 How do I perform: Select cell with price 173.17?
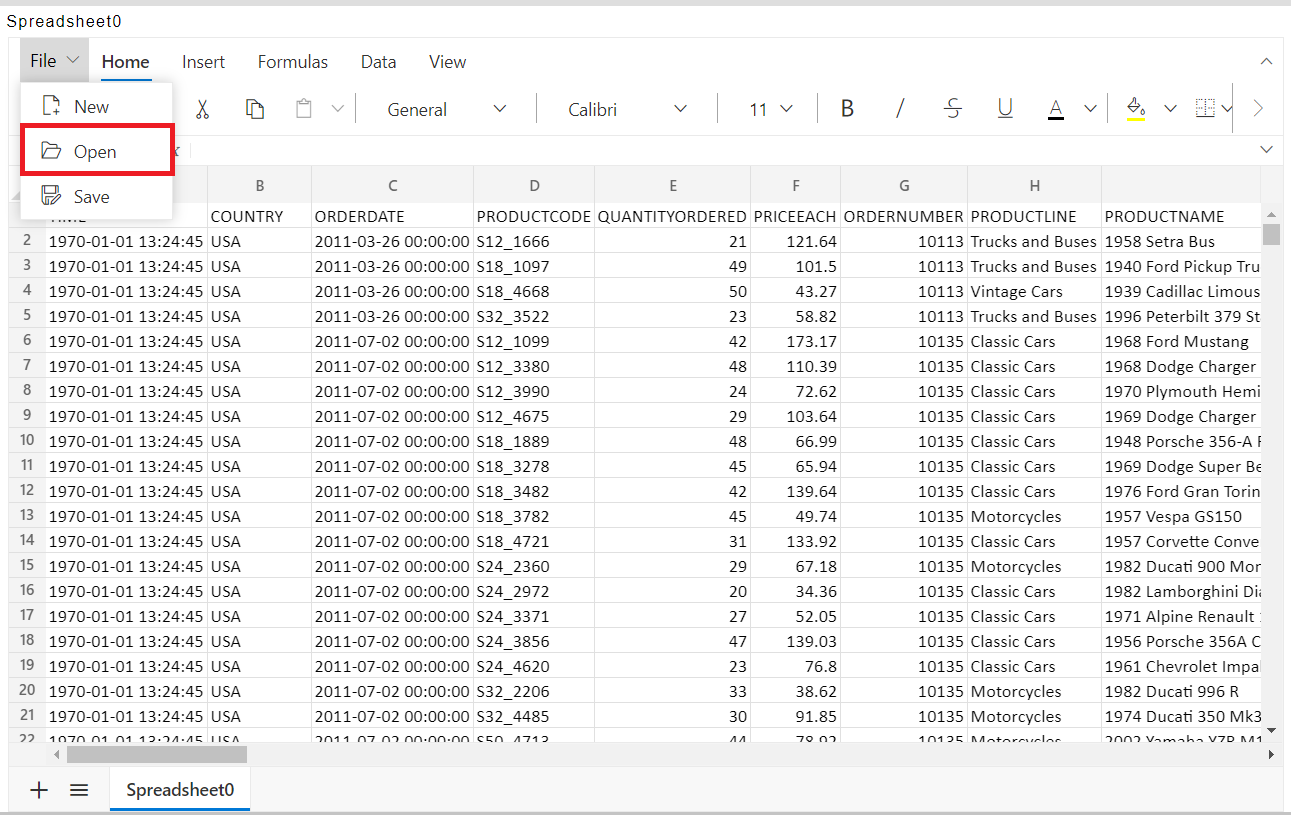tap(796, 341)
